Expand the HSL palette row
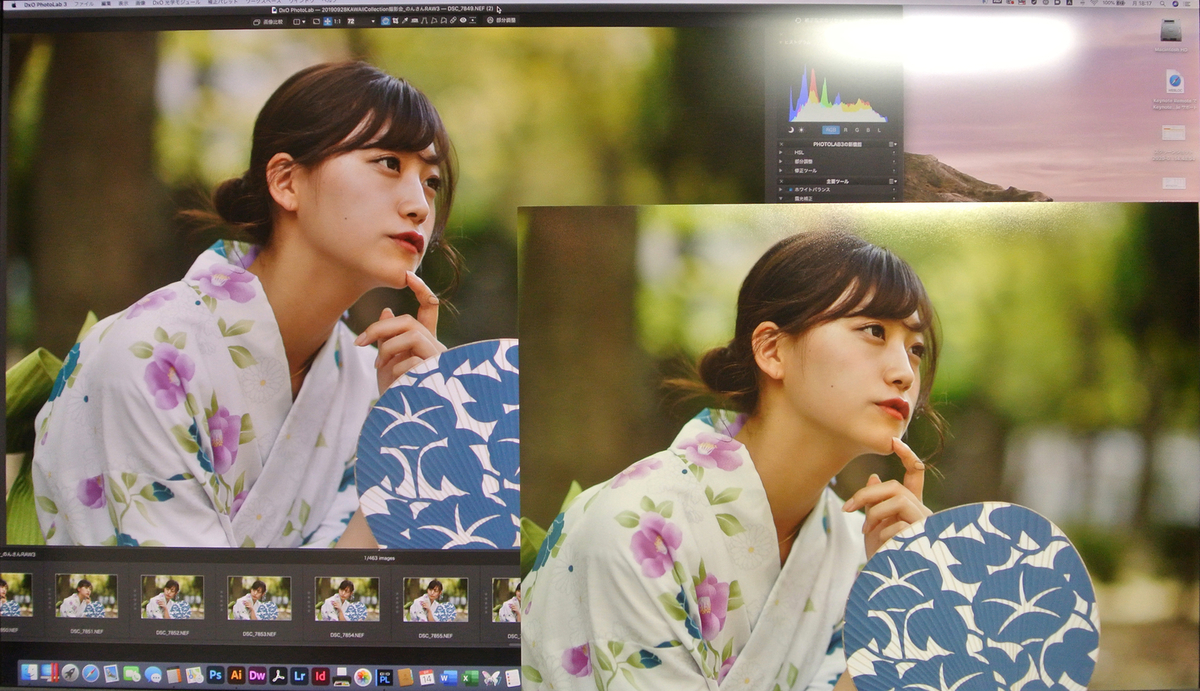 [x=780, y=152]
